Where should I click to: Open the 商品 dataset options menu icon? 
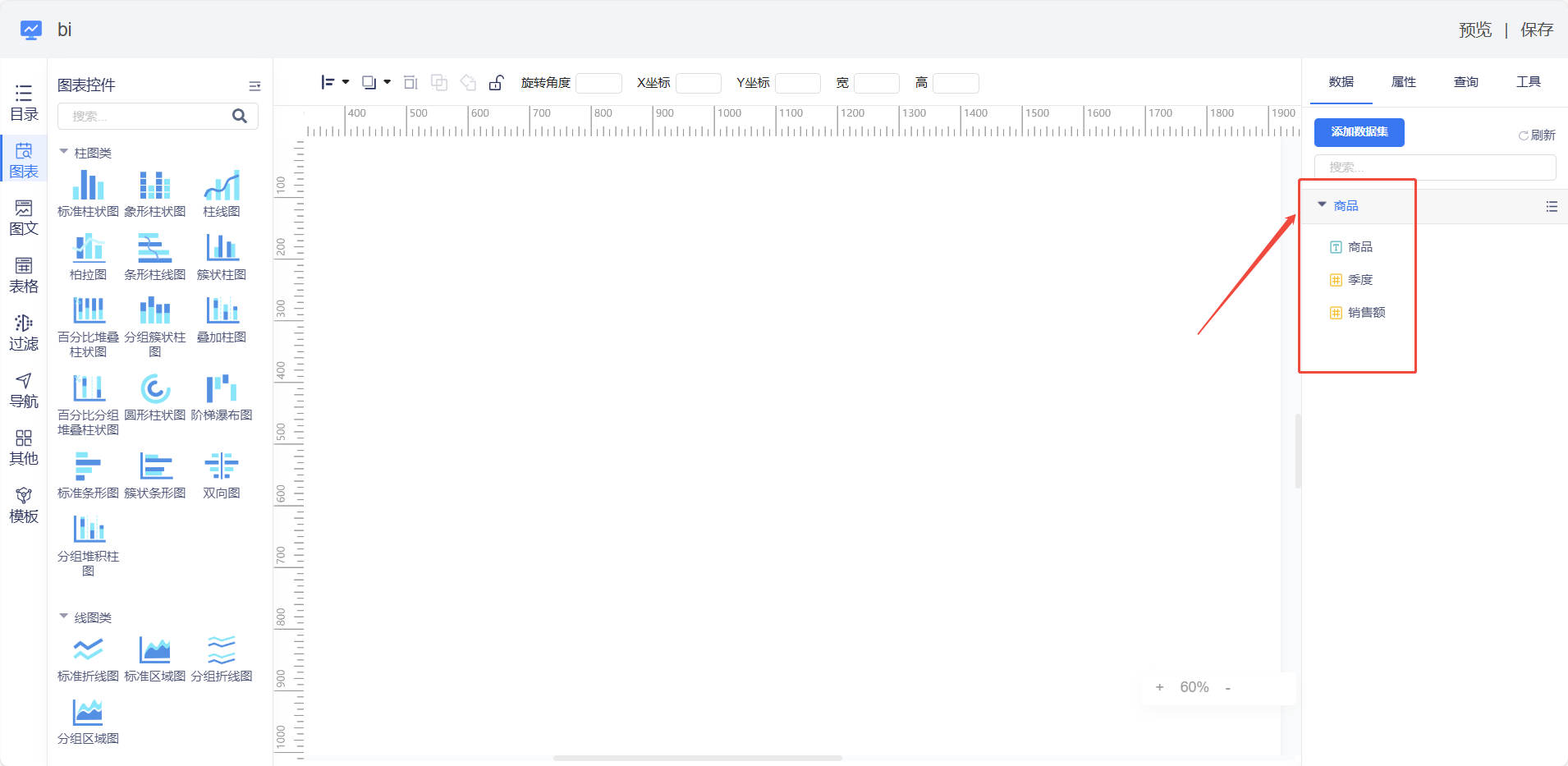pyautogui.click(x=1551, y=207)
